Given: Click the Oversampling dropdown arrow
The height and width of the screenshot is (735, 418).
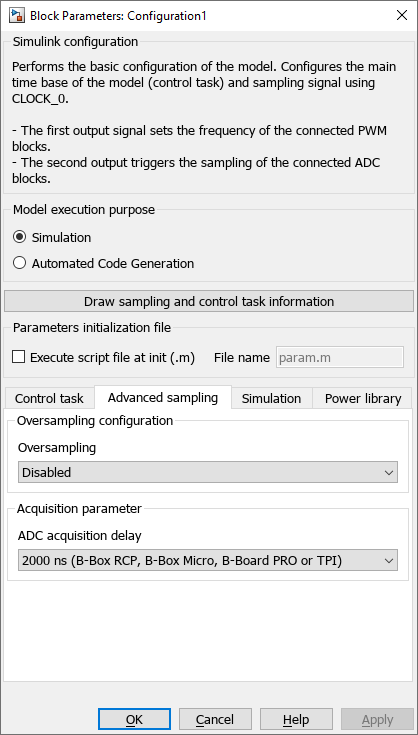Looking at the screenshot, I should coord(388,472).
